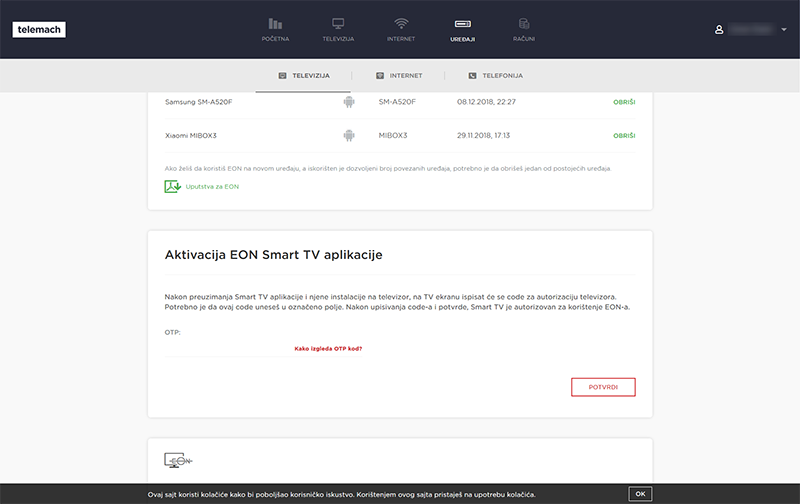Open the Računi nav icon
The width and height of the screenshot is (800, 504).
524,30
